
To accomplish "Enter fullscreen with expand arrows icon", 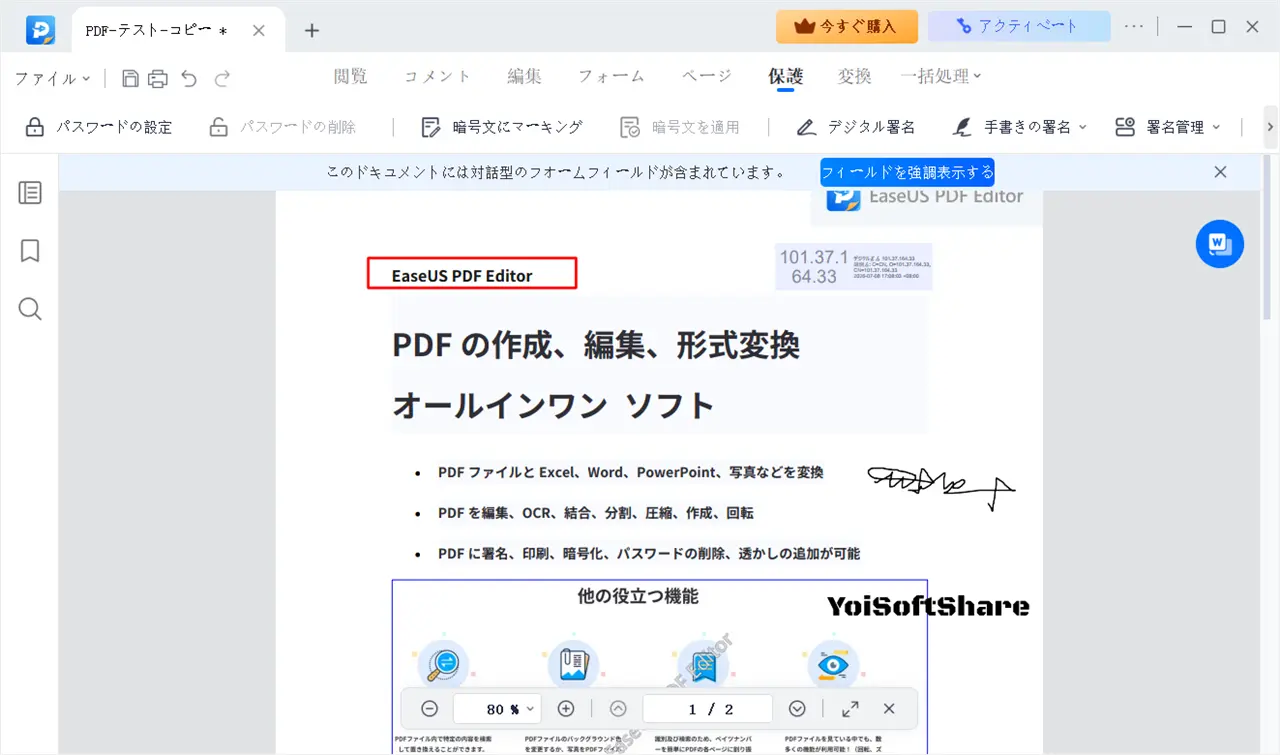I will pos(850,709).
